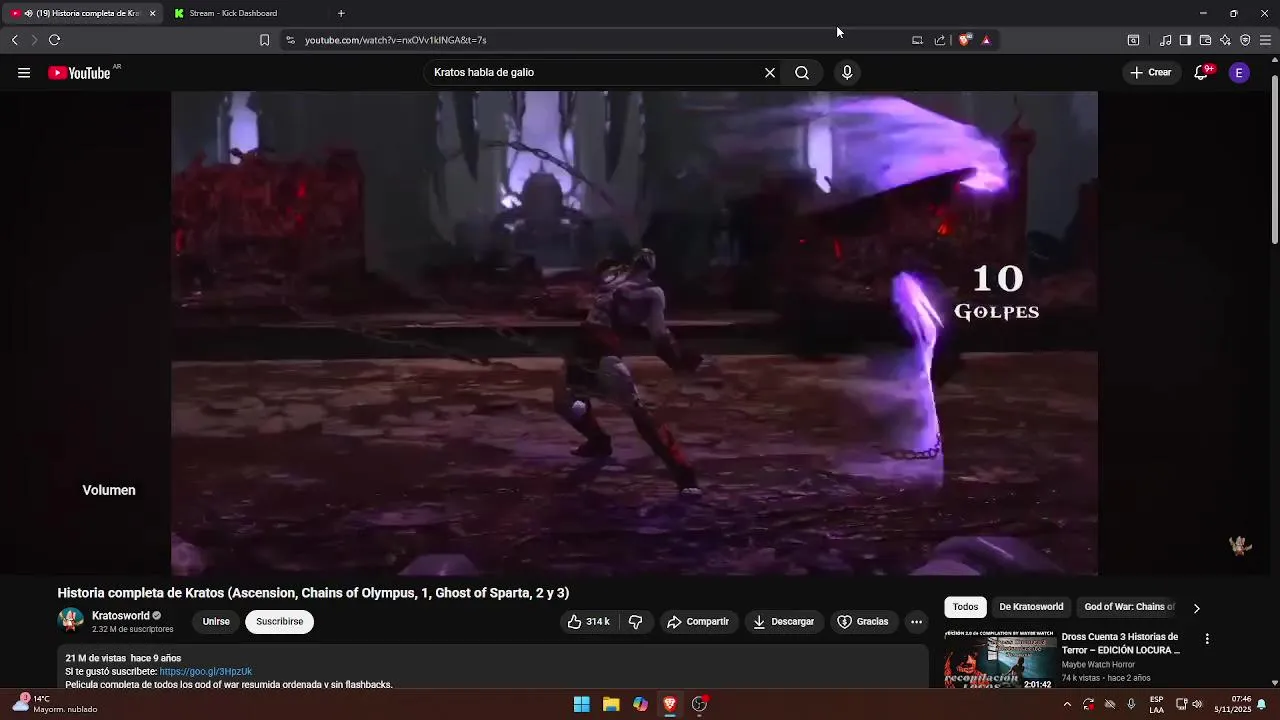
Task: Switch to Historia completa de Kratos tab
Action: (x=82, y=13)
